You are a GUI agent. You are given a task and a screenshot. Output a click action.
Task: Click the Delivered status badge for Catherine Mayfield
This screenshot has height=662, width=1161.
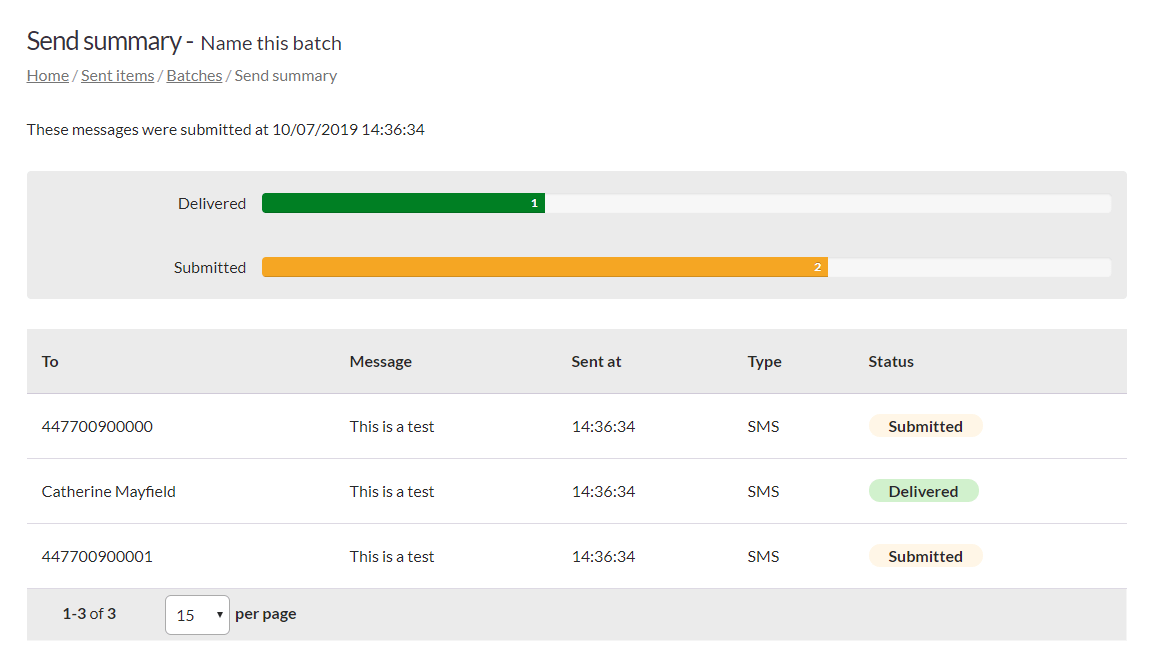(923, 490)
